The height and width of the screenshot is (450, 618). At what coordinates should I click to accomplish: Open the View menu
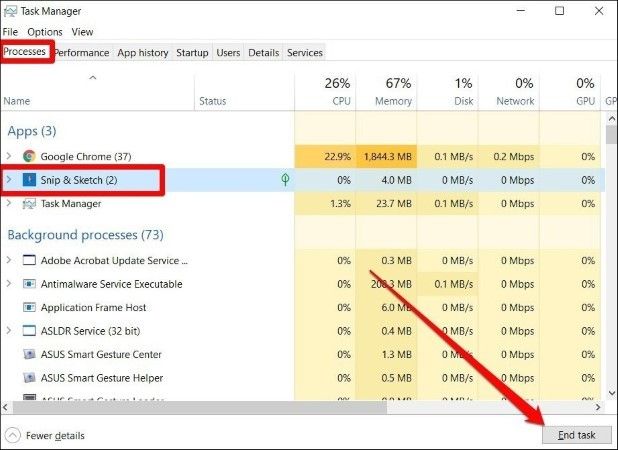point(82,32)
